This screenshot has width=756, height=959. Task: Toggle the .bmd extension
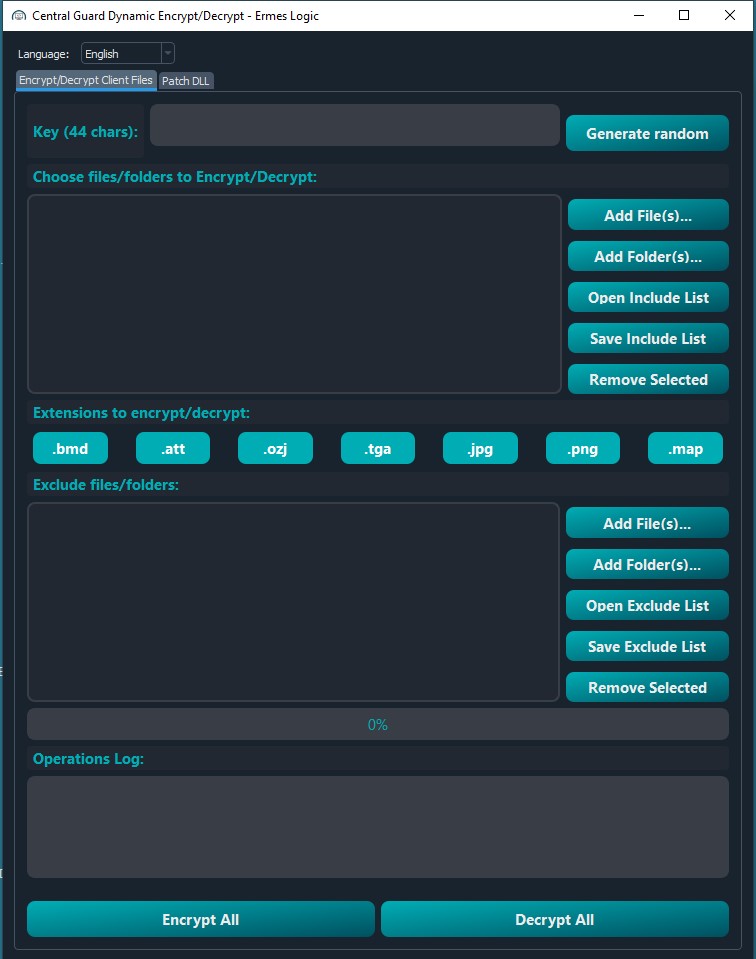coord(70,449)
